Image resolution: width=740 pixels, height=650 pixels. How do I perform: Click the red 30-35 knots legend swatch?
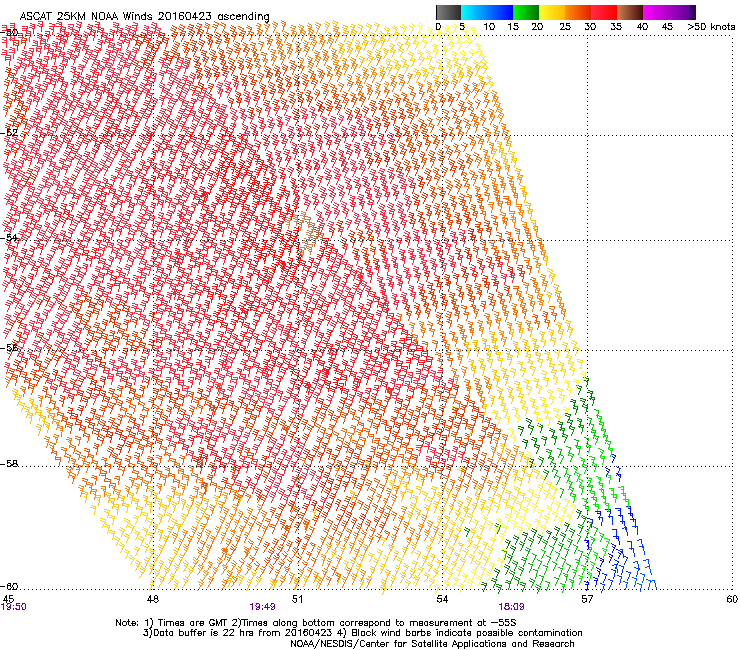(604, 12)
